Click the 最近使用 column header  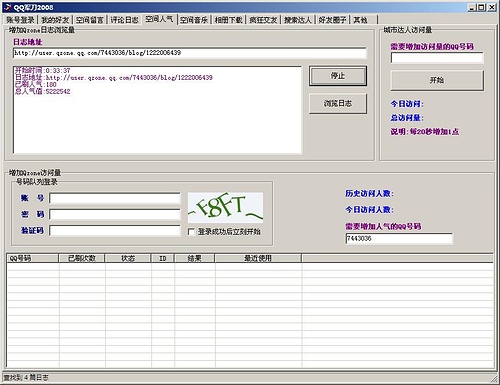(x=258, y=258)
